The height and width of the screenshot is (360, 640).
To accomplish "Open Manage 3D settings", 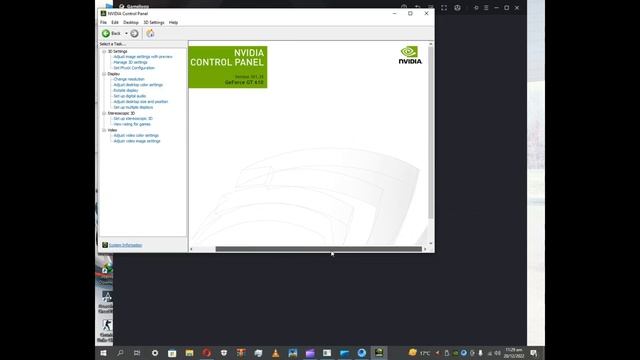I will [130, 62].
